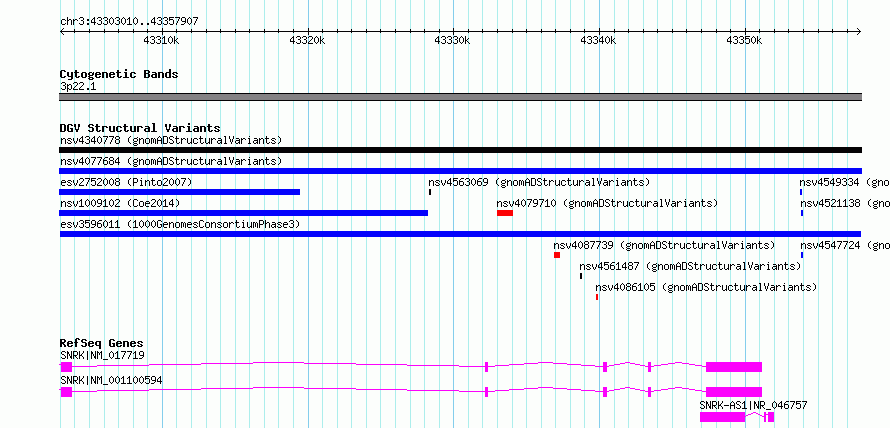Open the nsv4086105 variant label
Viewport: 890px width, 428px height.
706,287
